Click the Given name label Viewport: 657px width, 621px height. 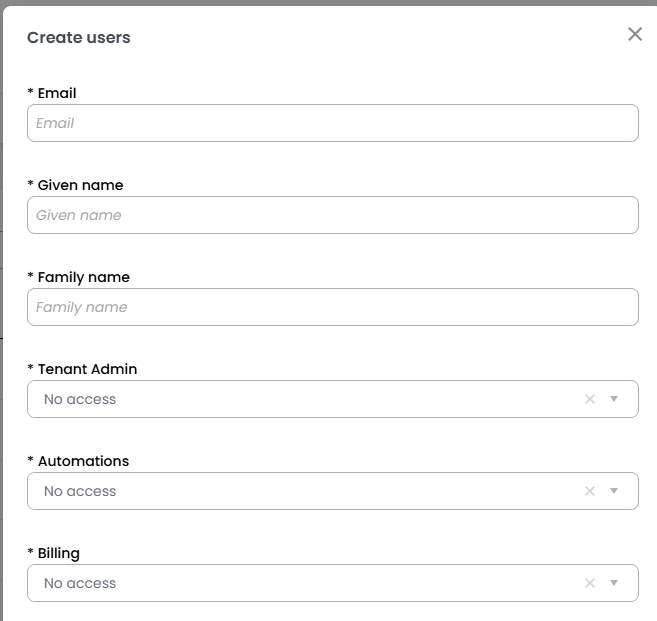tap(80, 185)
